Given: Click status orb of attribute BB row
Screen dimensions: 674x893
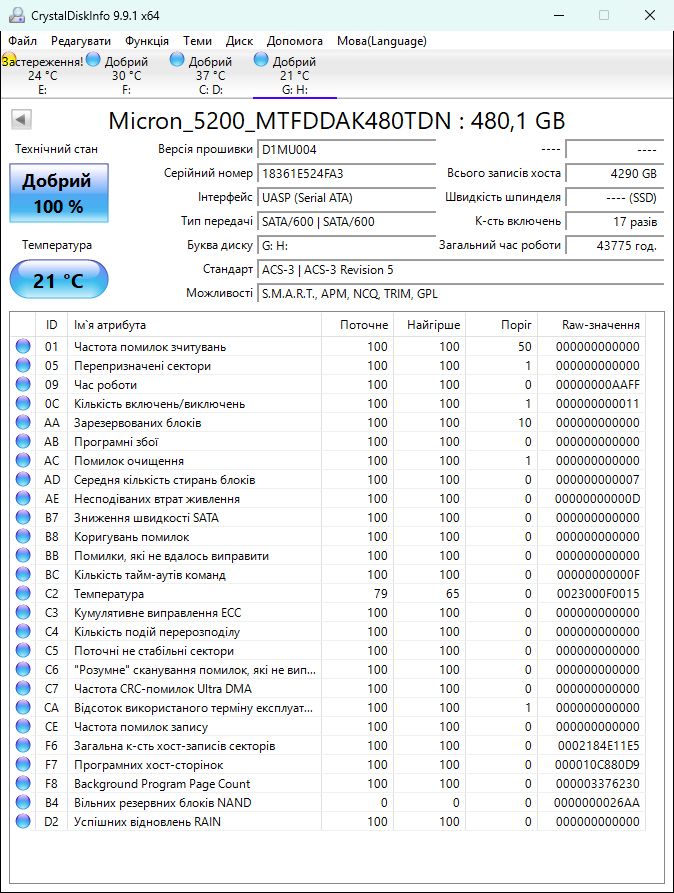Looking at the screenshot, I should point(23,555).
